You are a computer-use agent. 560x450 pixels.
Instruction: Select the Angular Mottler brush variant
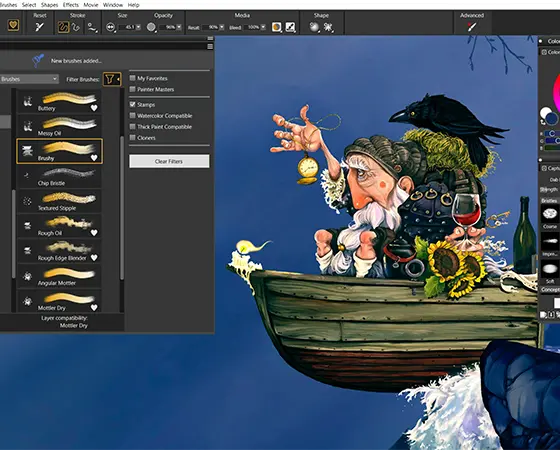[59, 276]
